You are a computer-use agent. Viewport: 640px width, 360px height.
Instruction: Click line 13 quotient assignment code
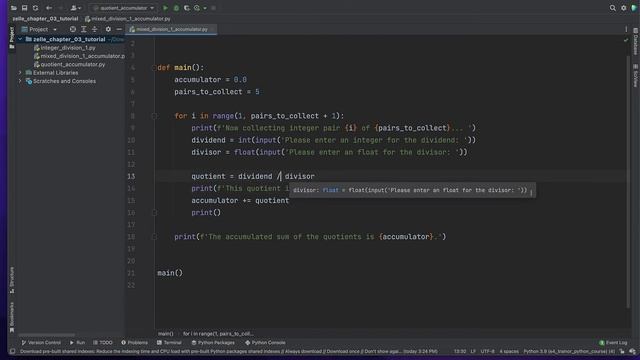point(253,176)
